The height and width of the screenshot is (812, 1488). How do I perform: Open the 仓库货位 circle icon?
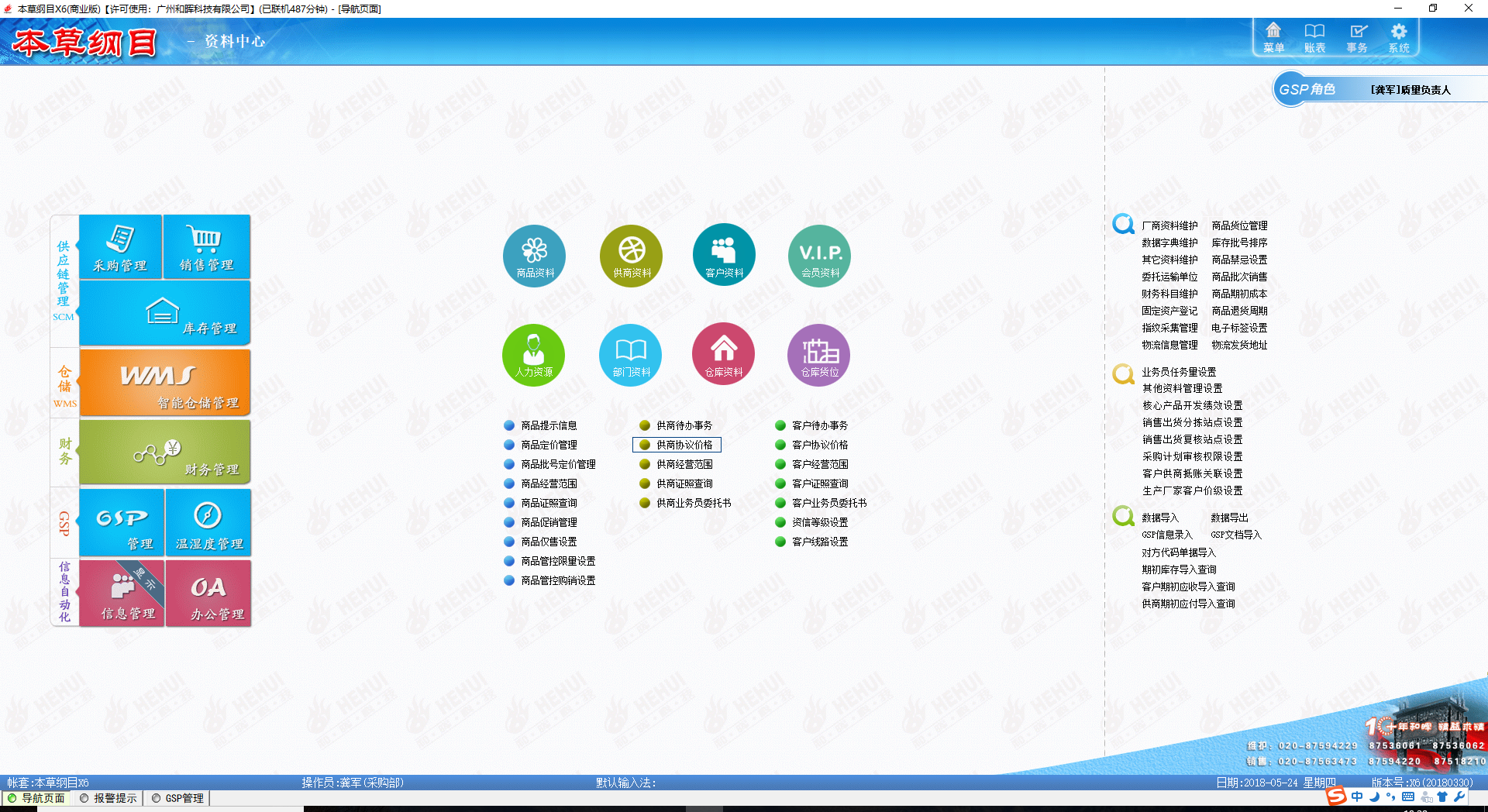pos(819,355)
